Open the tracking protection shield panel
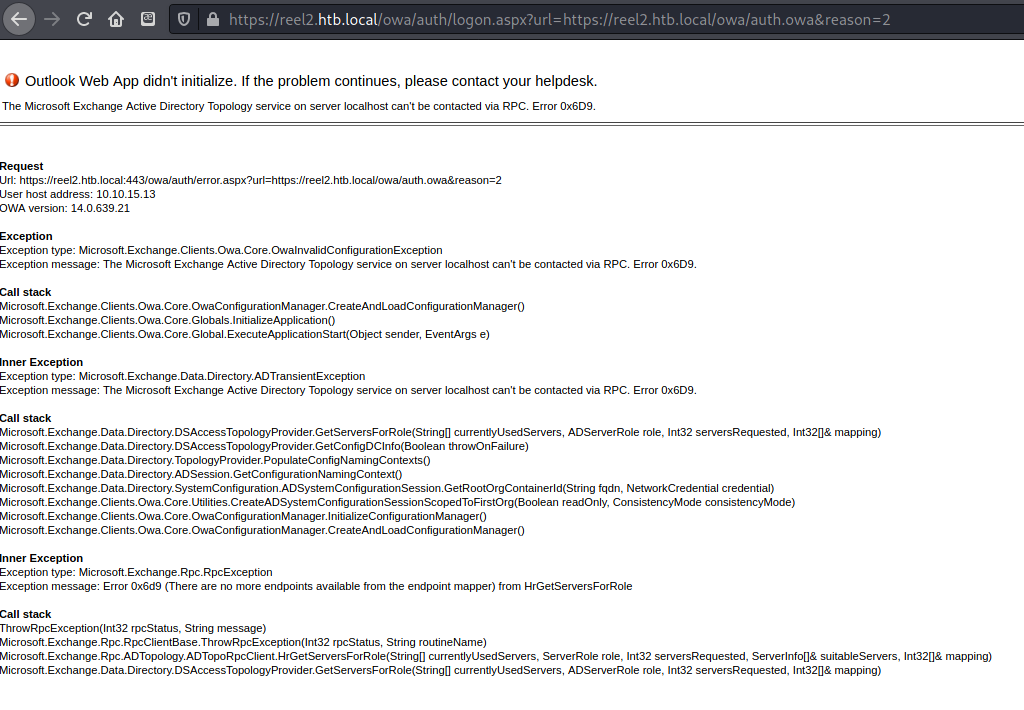This screenshot has width=1024, height=710. (x=183, y=19)
